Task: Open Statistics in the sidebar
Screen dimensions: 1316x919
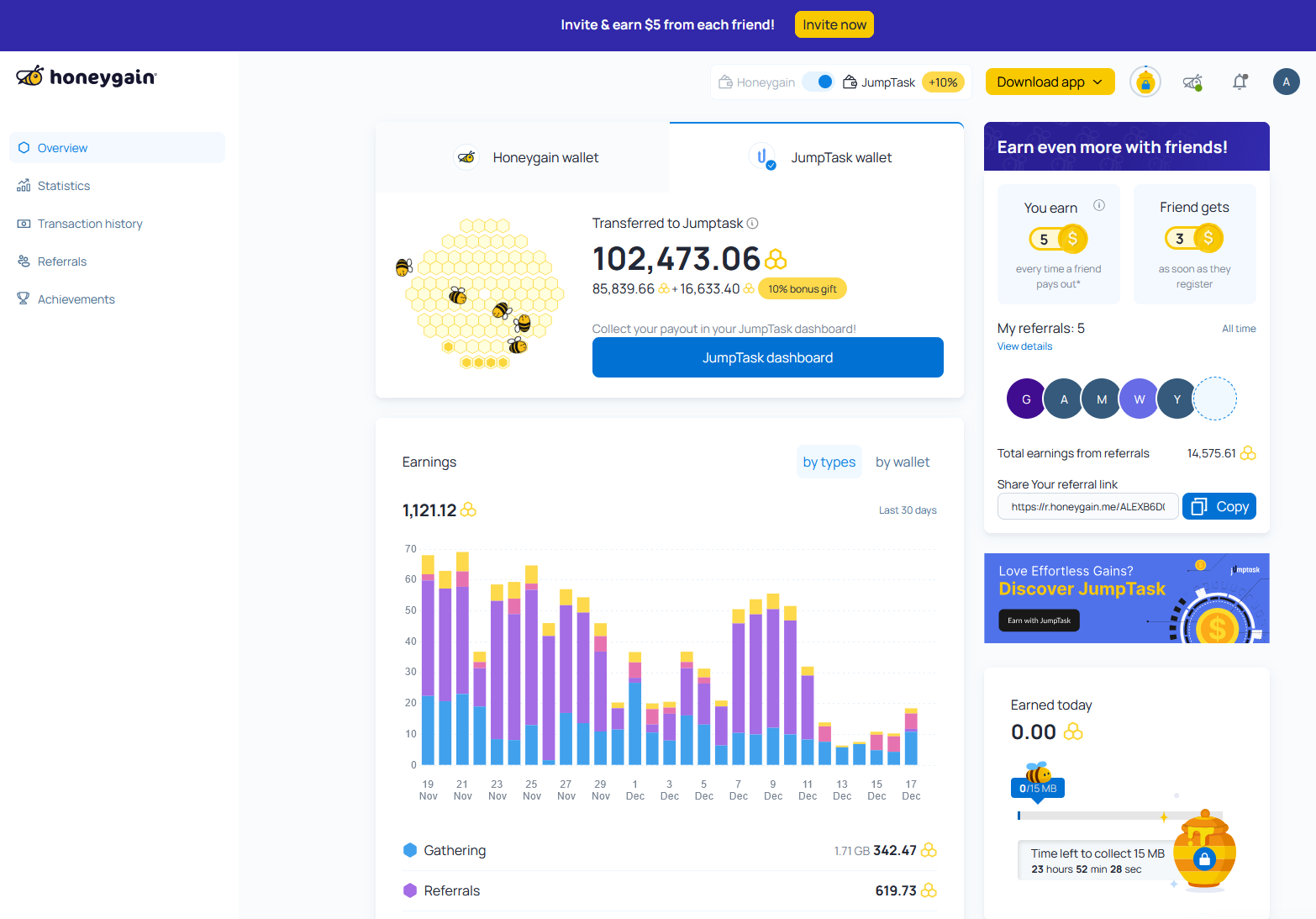Action: pyautogui.click(x=117, y=185)
